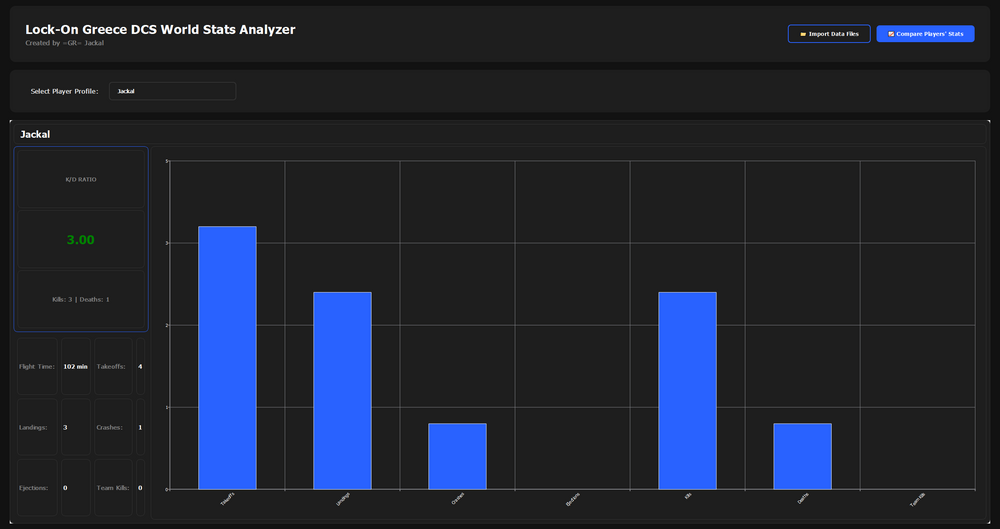Click the 'Created by =GR= Jackal' subtitle
The width and height of the screenshot is (1000, 529).
pos(64,43)
